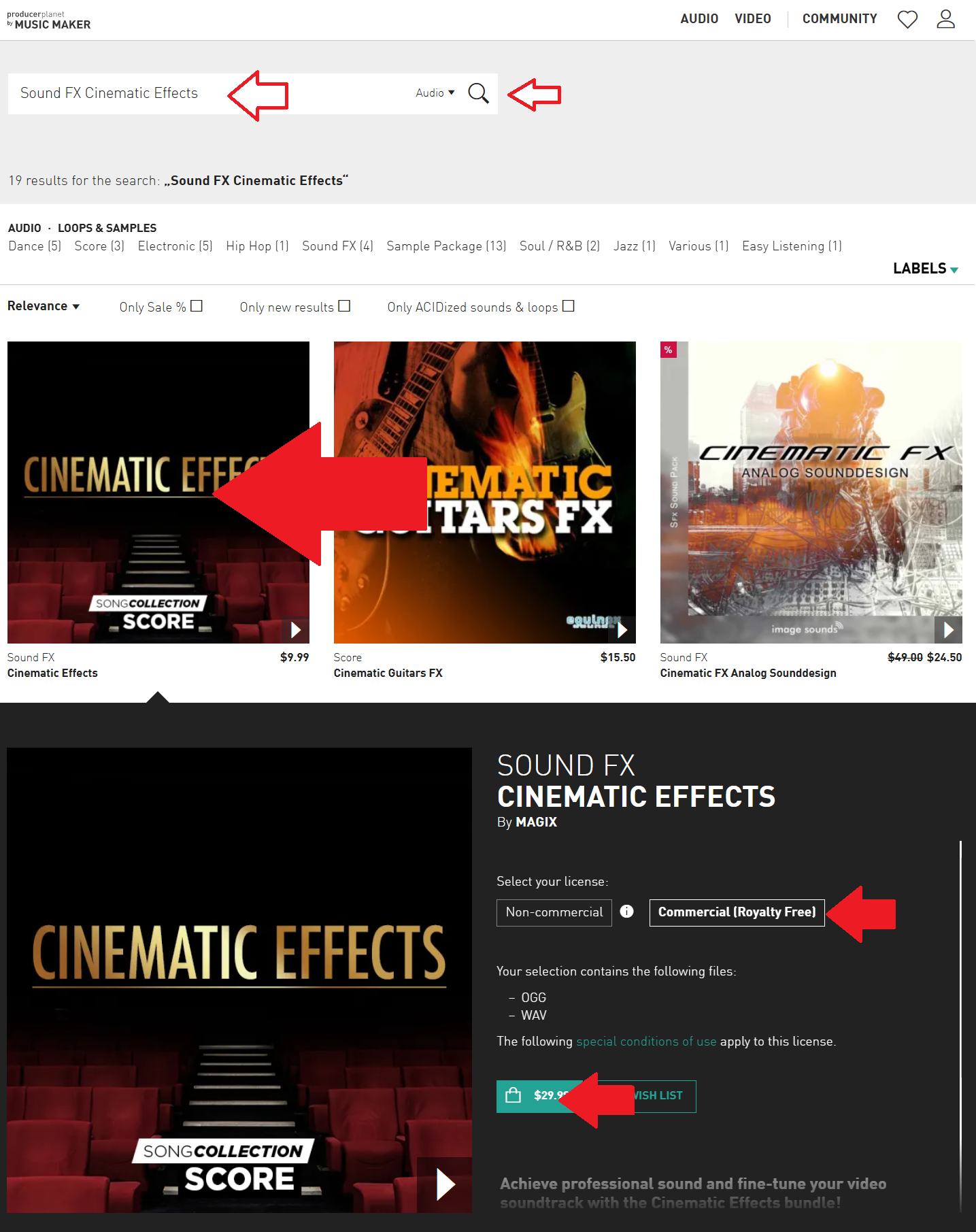Open the wish list heart icon

click(x=907, y=19)
